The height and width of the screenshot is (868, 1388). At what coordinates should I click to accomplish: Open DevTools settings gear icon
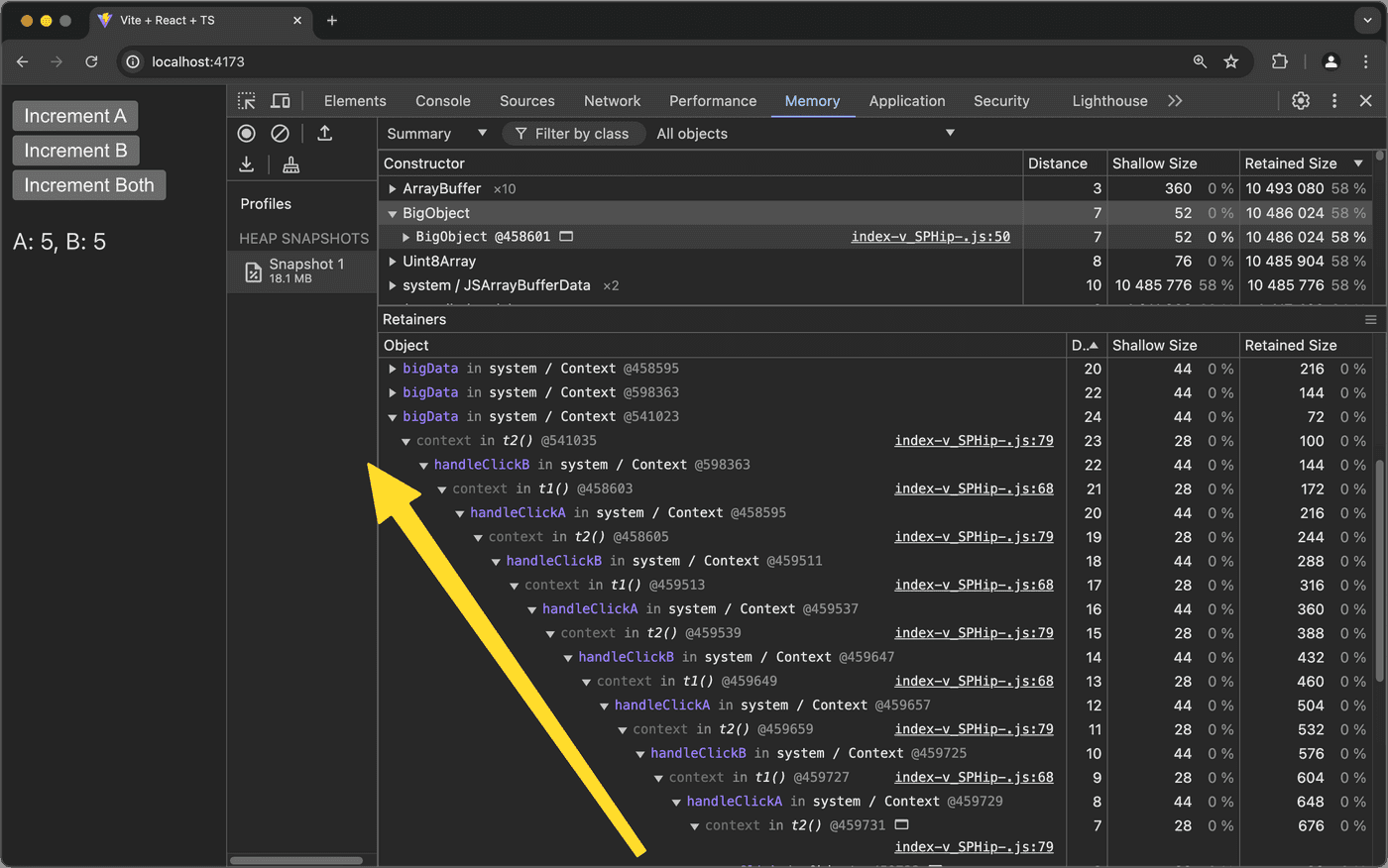[x=1301, y=101]
